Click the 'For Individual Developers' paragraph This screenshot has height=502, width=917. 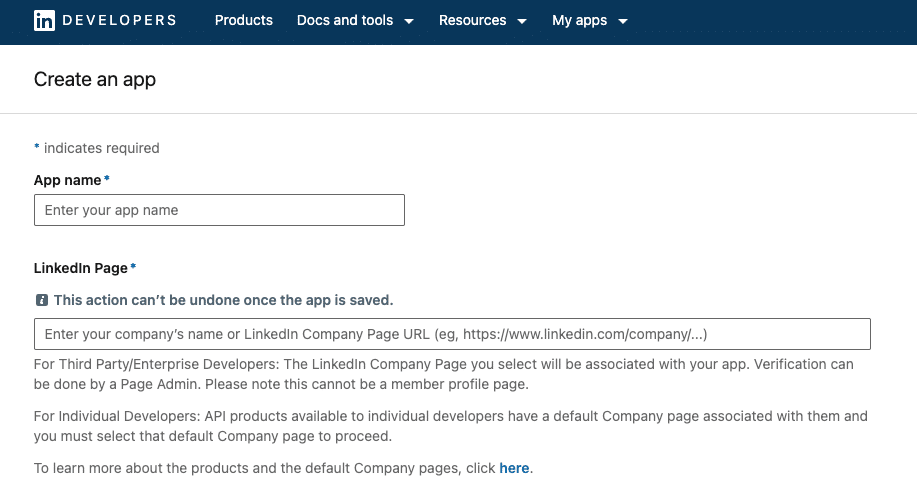click(x=450, y=426)
